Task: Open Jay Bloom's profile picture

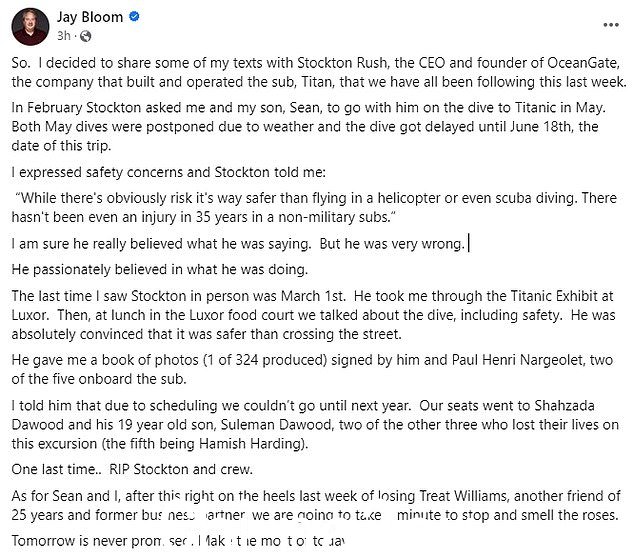Action: click(x=30, y=27)
